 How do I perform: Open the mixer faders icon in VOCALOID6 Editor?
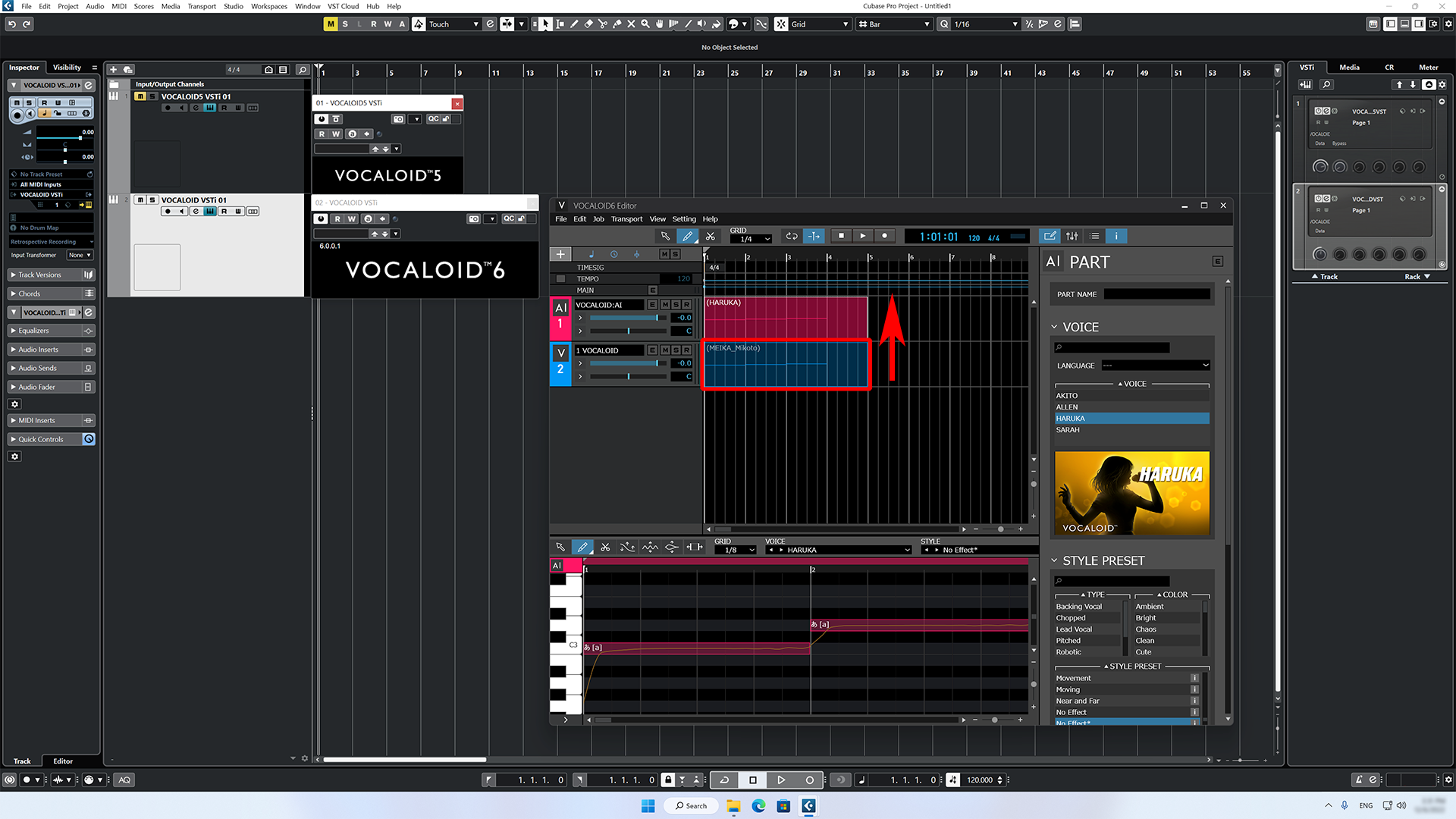[x=1072, y=236]
